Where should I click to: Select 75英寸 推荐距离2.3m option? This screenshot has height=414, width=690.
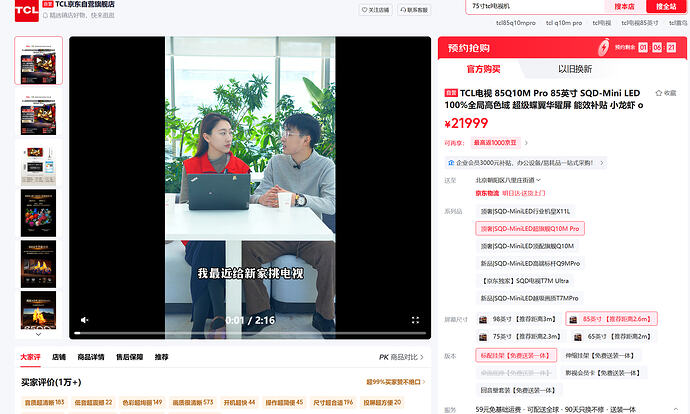coord(520,337)
